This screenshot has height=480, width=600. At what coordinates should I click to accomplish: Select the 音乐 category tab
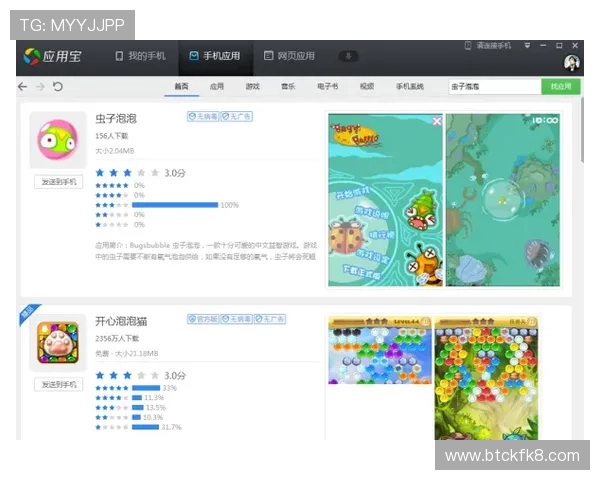(288, 87)
